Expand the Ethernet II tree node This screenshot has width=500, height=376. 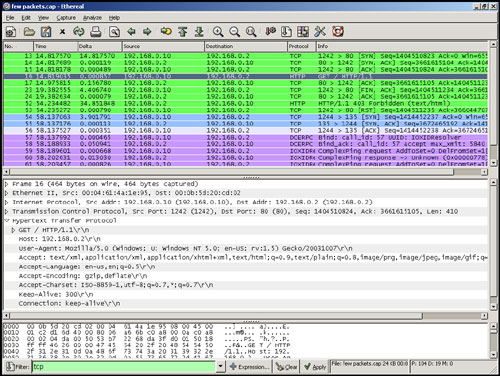[6, 193]
